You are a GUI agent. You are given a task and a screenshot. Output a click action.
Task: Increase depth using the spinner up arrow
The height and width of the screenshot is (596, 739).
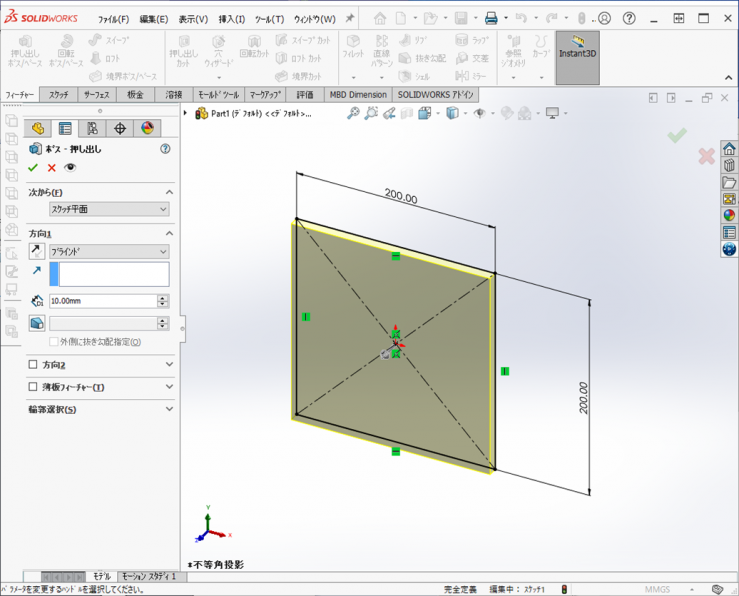(163, 297)
